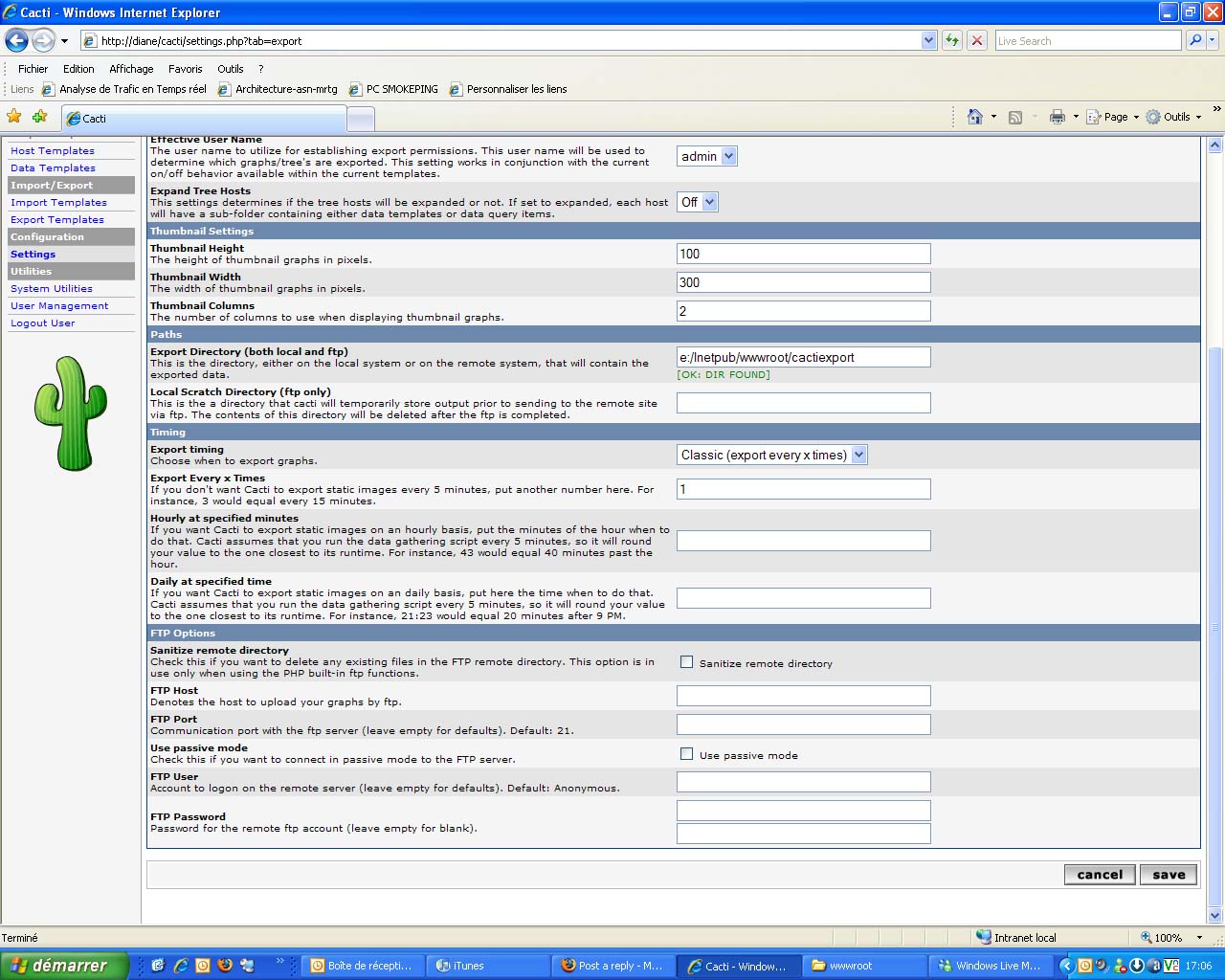Click the scrollbar up arrow
The width and height of the screenshot is (1225, 980).
coord(1215,145)
